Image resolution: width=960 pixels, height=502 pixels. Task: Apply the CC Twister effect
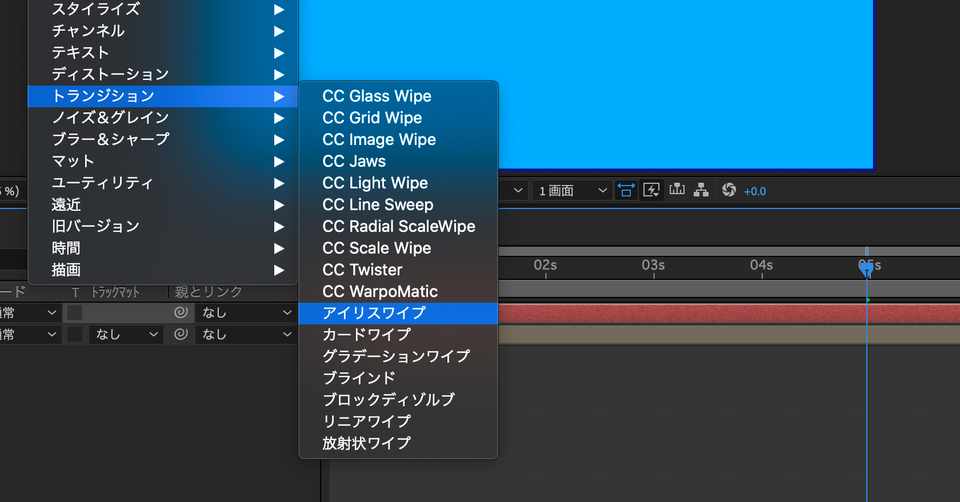pyautogui.click(x=399, y=270)
